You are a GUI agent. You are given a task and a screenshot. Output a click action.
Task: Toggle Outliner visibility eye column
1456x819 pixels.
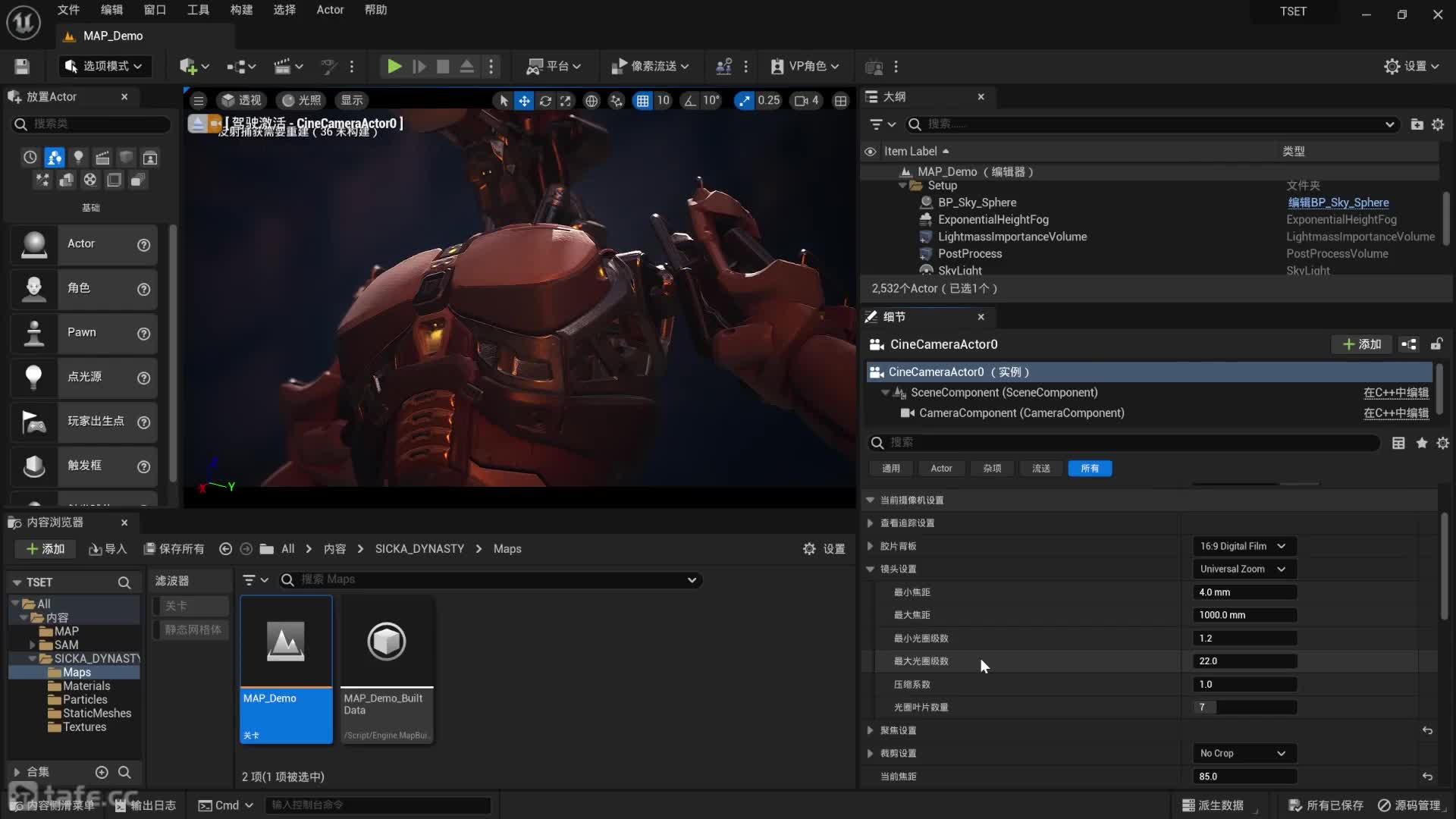pos(870,152)
